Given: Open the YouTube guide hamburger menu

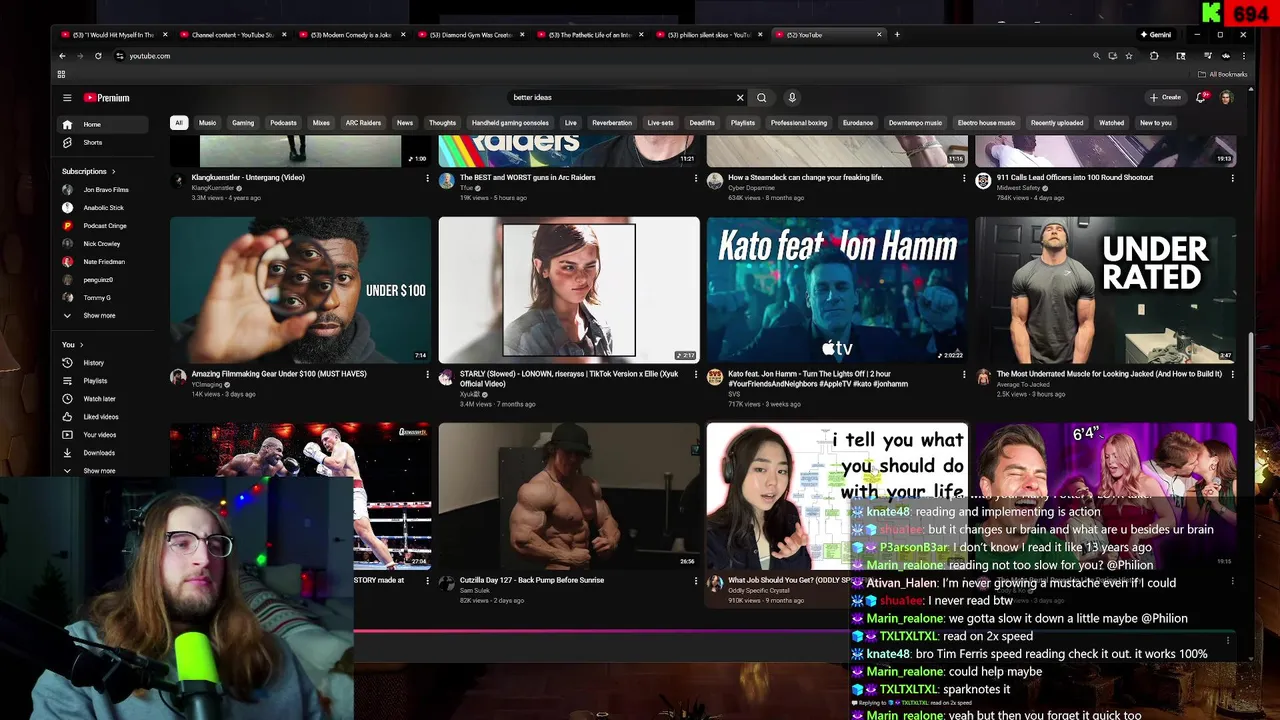Looking at the screenshot, I should (67, 97).
